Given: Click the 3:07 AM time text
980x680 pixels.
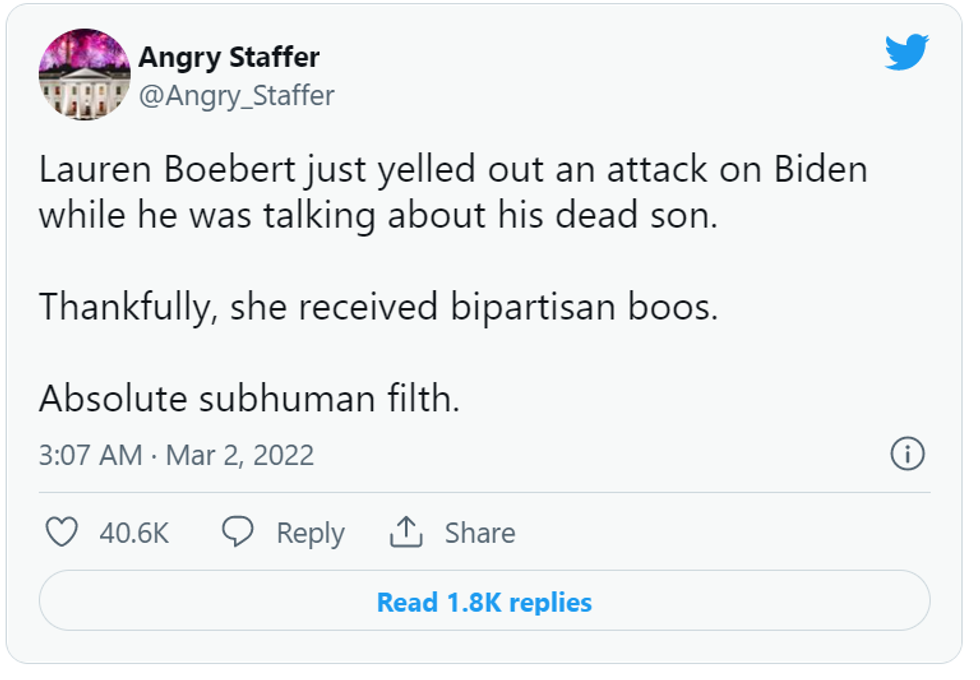Looking at the screenshot, I should coord(90,455).
